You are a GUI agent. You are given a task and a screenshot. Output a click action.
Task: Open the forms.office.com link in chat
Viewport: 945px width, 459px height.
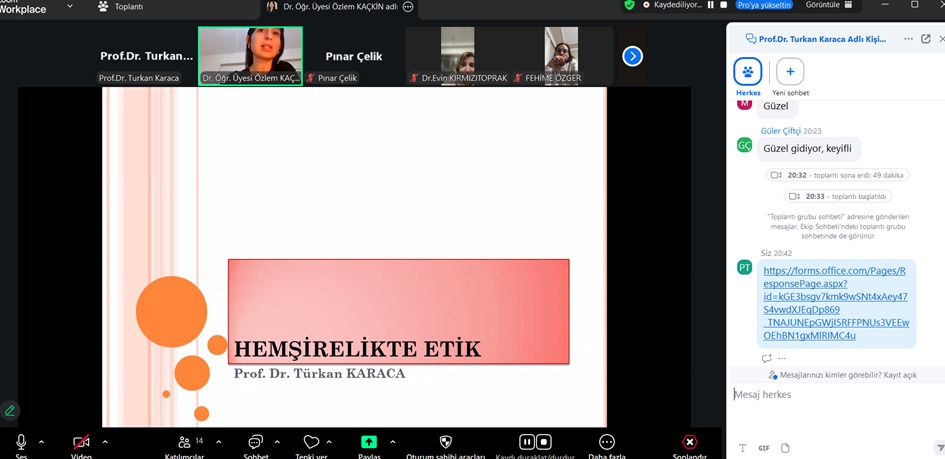tap(835, 303)
